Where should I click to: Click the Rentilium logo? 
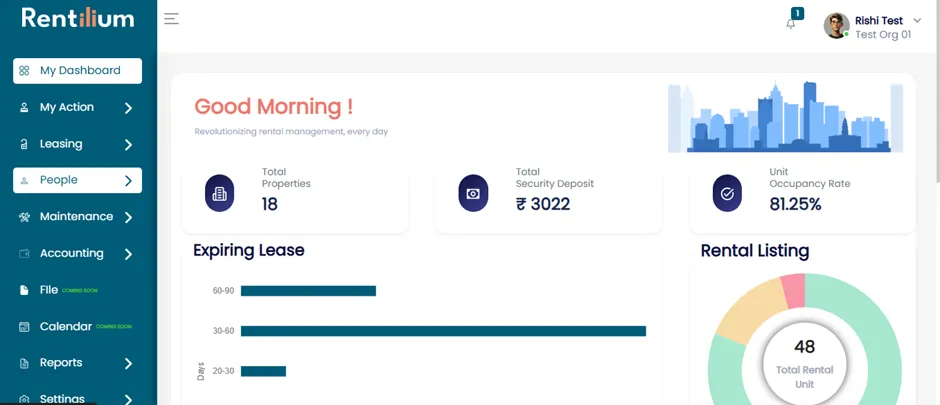pyautogui.click(x=78, y=18)
